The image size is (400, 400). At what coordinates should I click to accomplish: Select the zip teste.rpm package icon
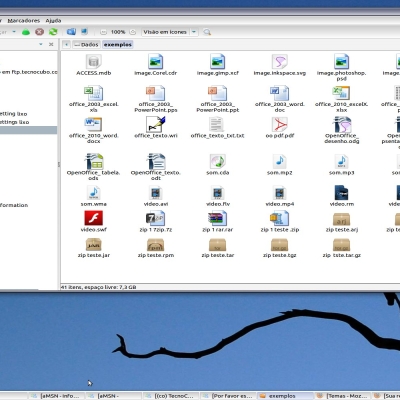(155, 245)
